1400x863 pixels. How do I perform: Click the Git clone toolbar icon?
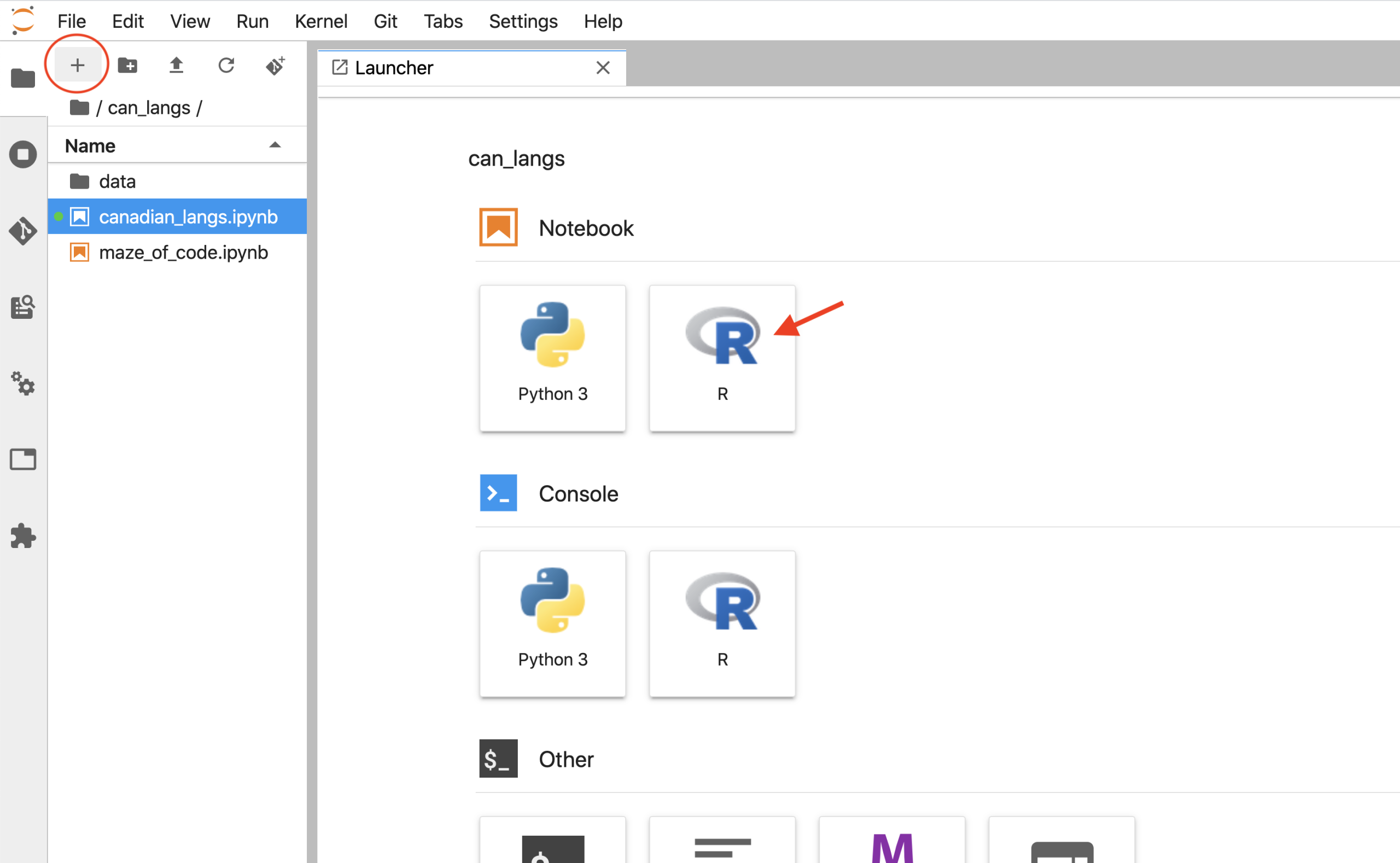tap(276, 66)
